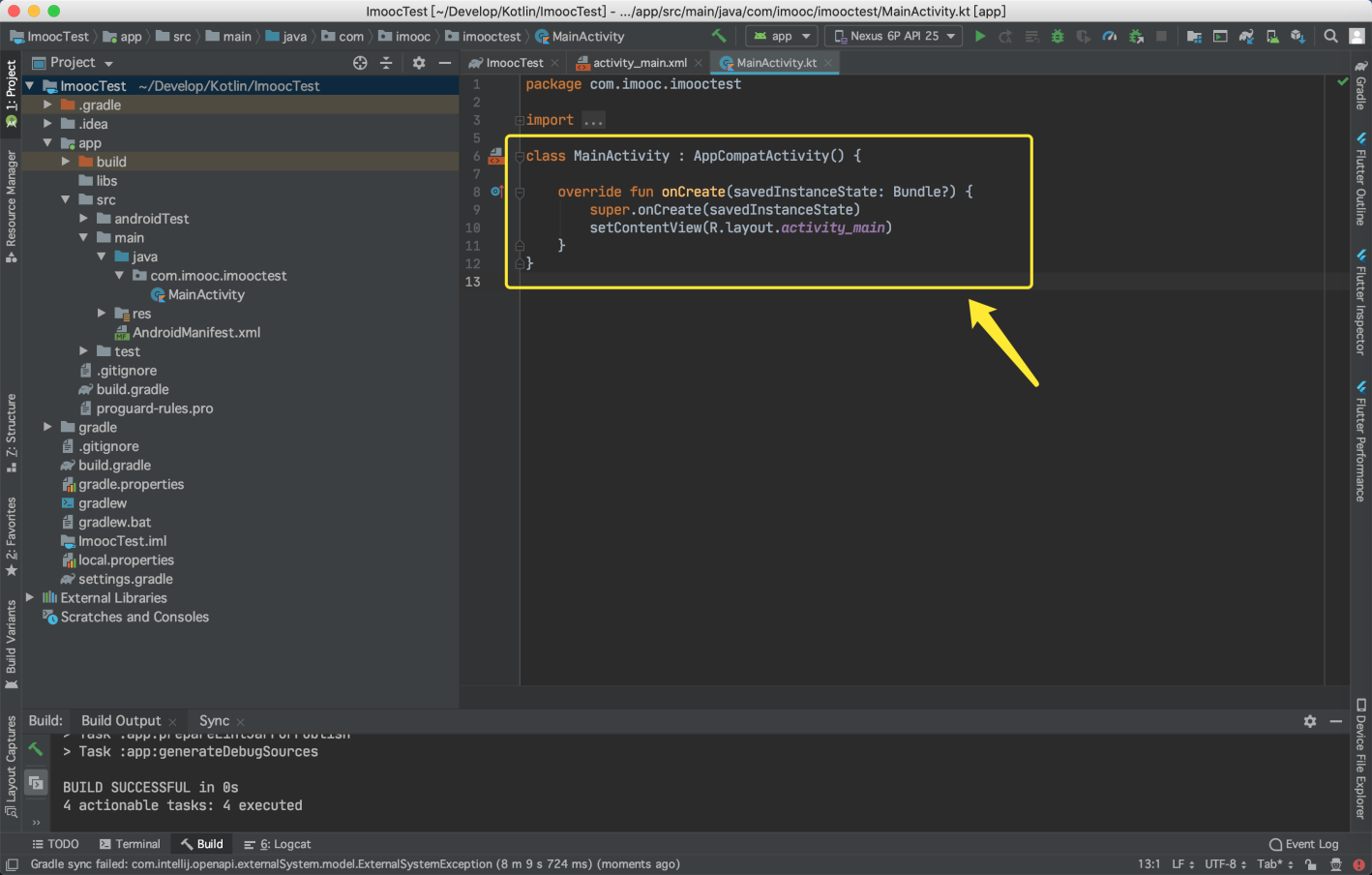The image size is (1372, 875).
Task: Click Apply Changes icon in toolbar
Action: click(x=1006, y=36)
